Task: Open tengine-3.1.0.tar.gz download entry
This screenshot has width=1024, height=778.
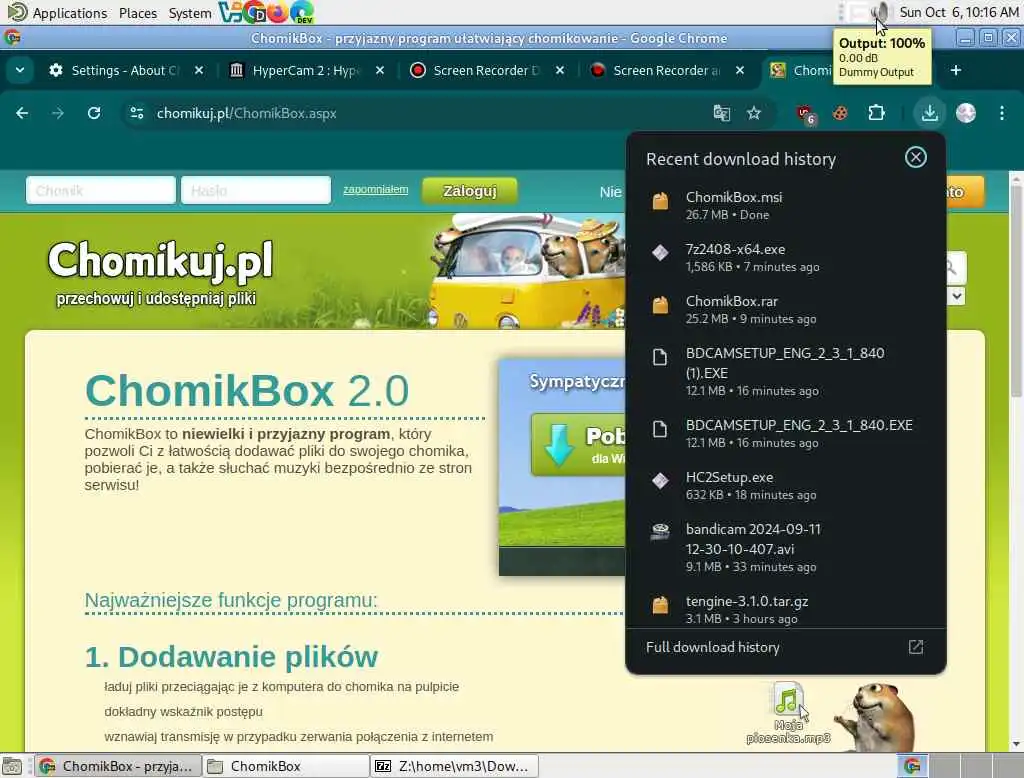Action: point(786,609)
